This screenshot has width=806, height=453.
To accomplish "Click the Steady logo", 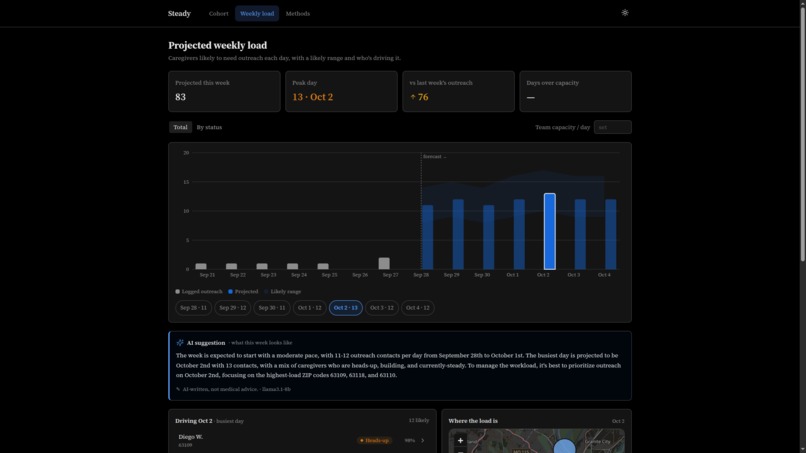I will (x=179, y=13).
